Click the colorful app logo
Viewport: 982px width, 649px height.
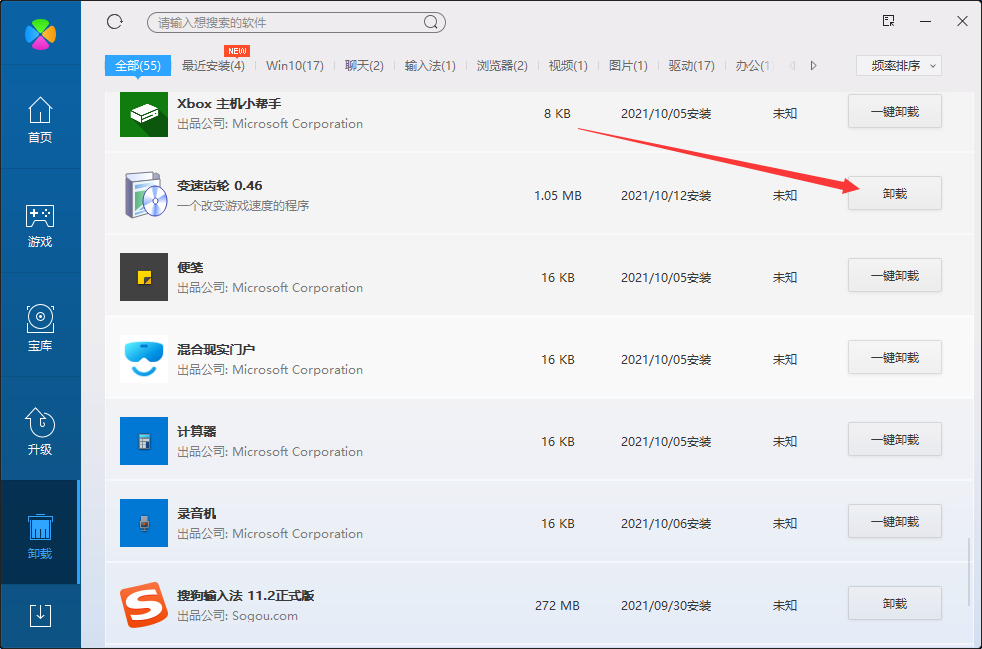tap(41, 34)
